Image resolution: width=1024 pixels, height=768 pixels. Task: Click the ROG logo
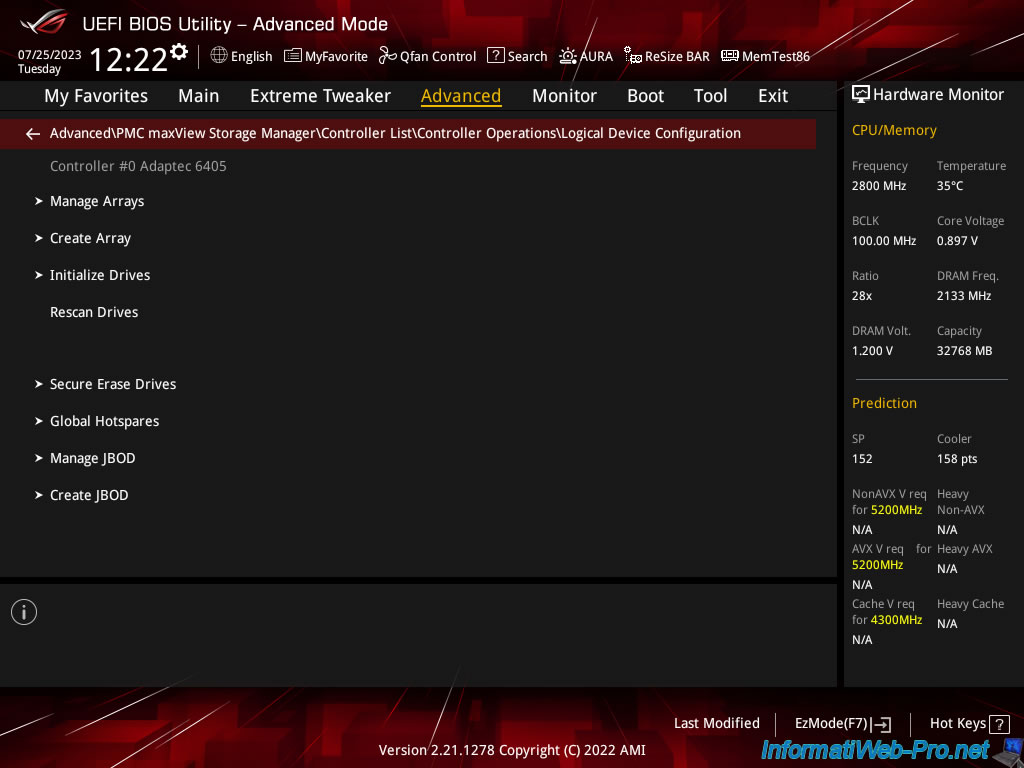tap(44, 23)
